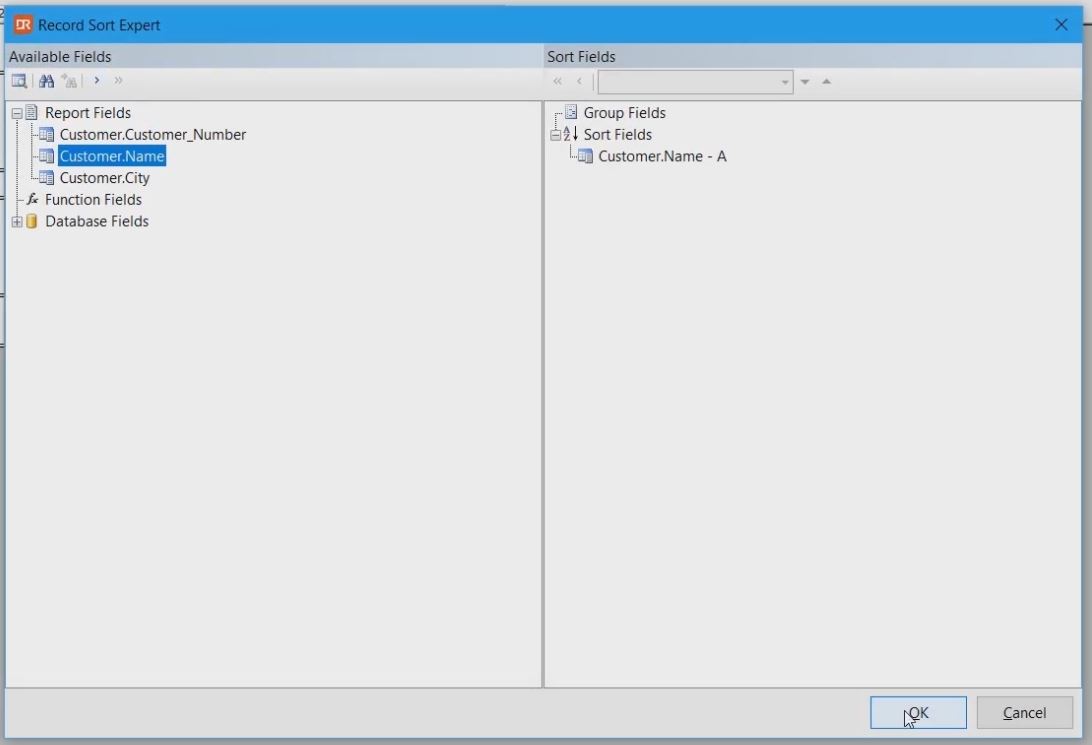Click the double arrow add-all-fields button
The height and width of the screenshot is (745, 1092).
(x=119, y=81)
